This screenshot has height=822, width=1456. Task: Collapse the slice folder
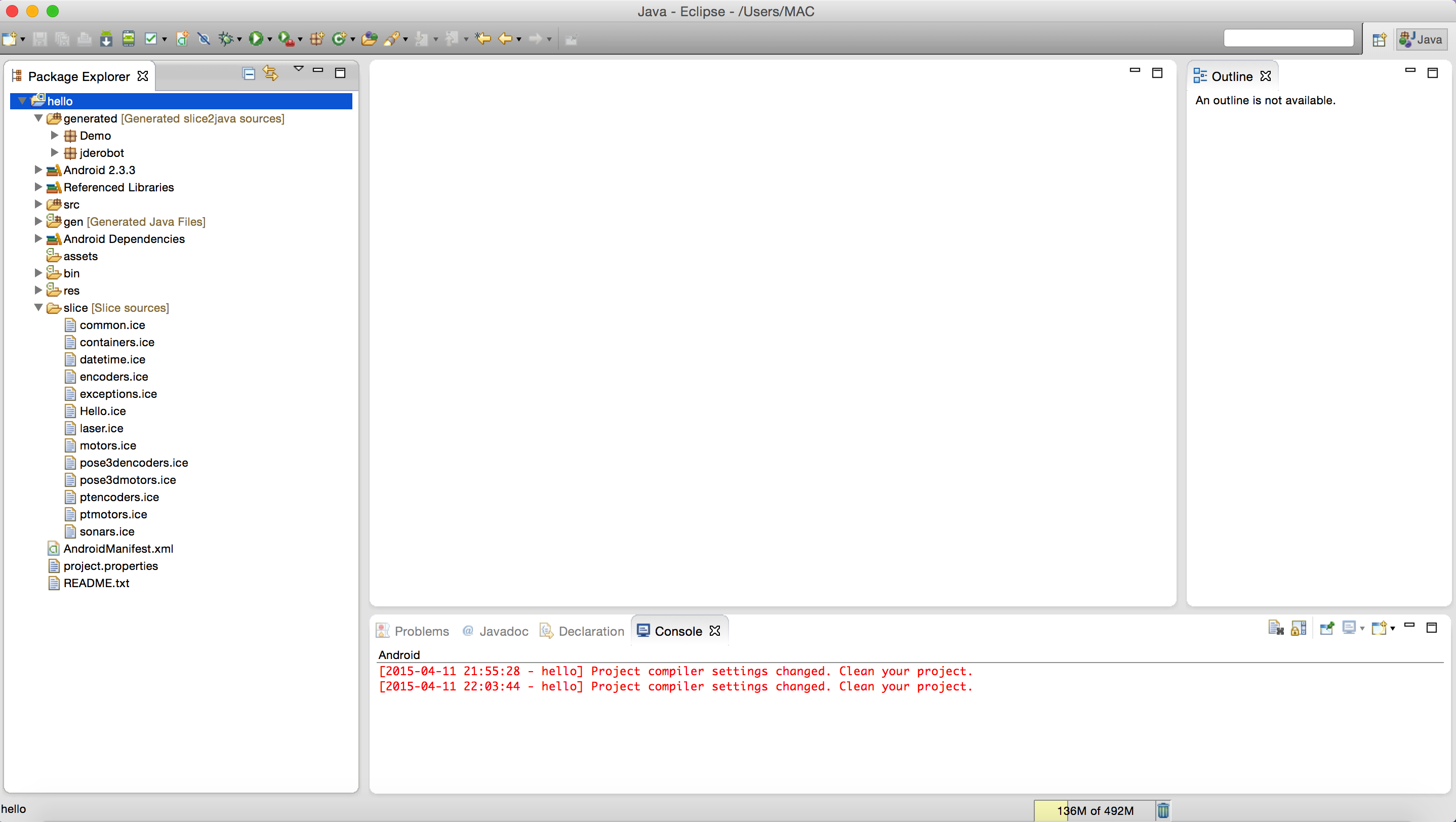(38, 307)
